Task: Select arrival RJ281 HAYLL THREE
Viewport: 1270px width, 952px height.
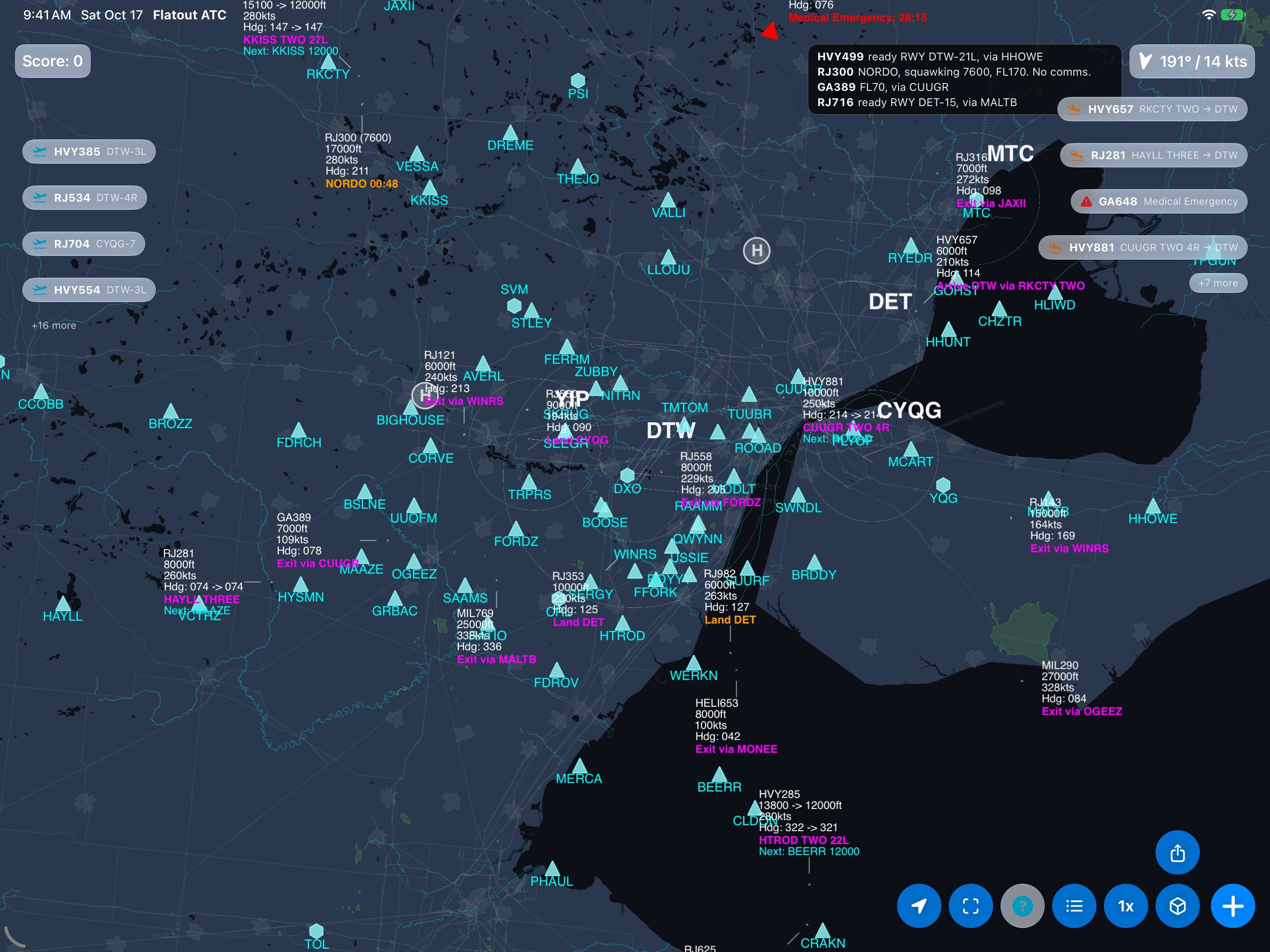Action: (1153, 155)
